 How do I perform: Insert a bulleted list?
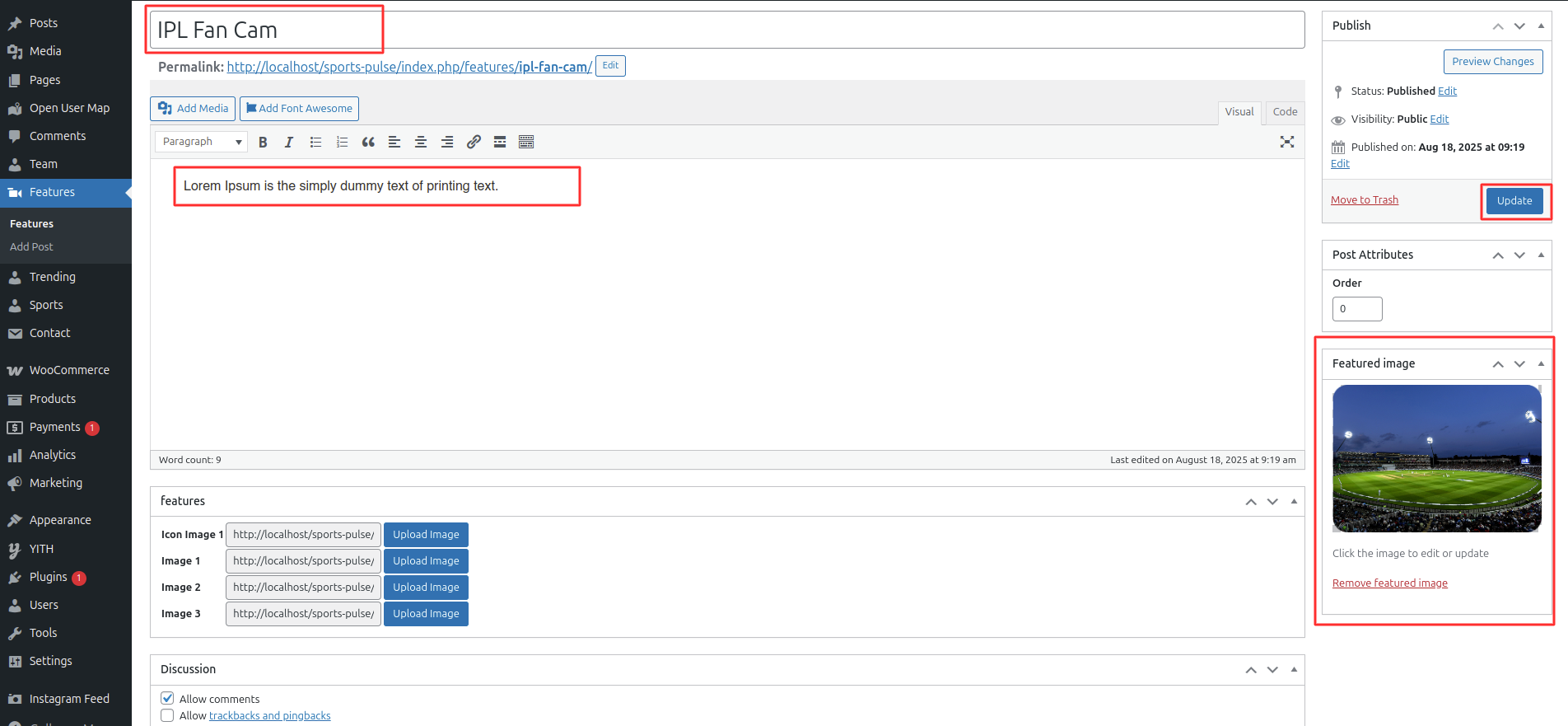(315, 142)
